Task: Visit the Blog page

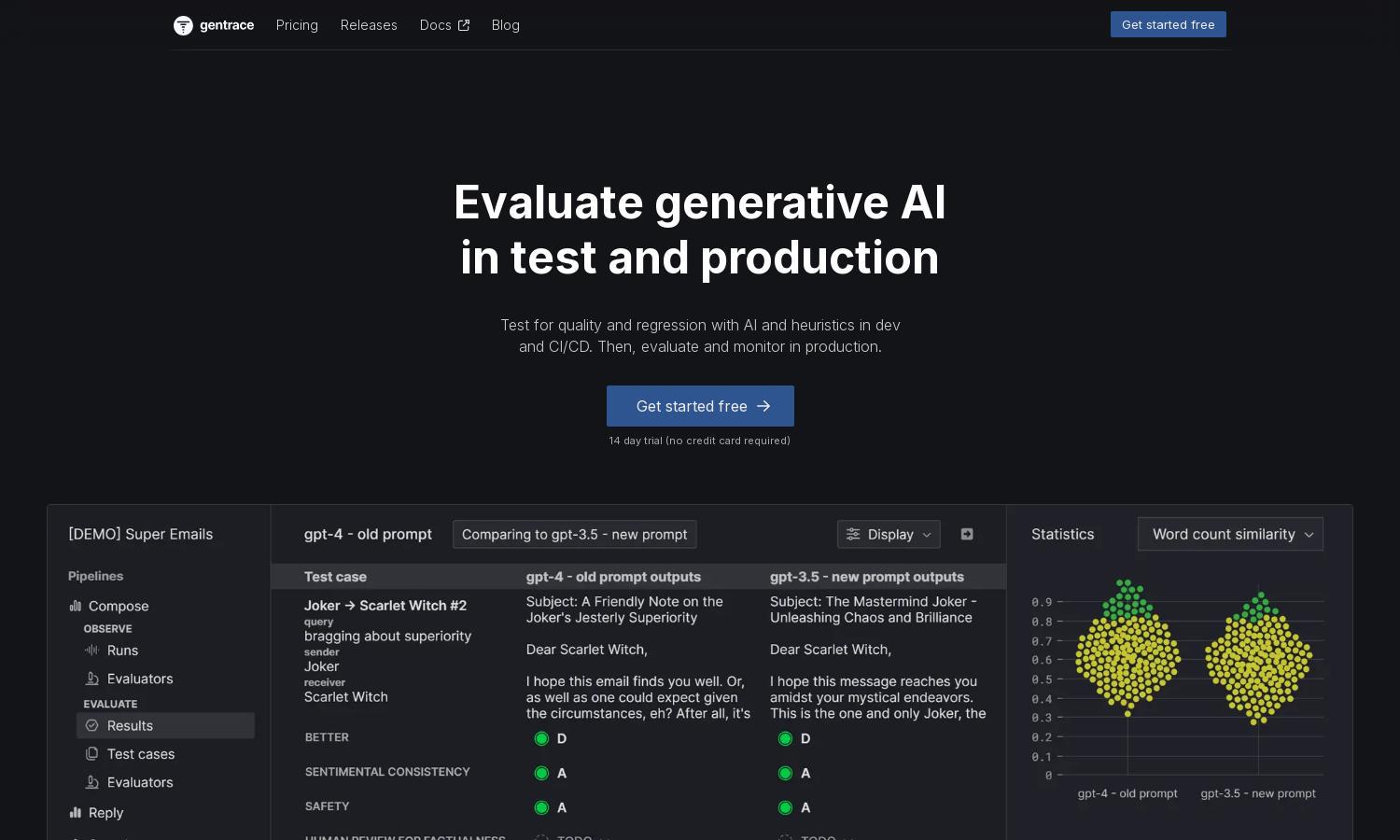Action: click(506, 25)
